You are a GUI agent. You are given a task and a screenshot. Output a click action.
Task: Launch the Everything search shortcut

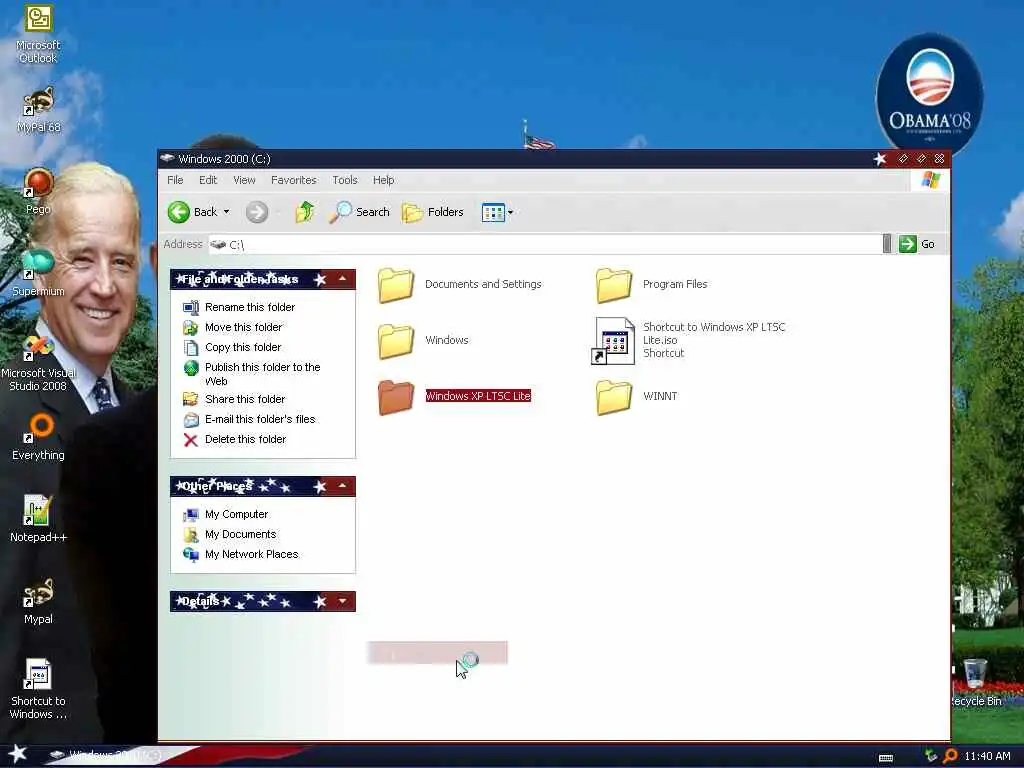point(38,437)
